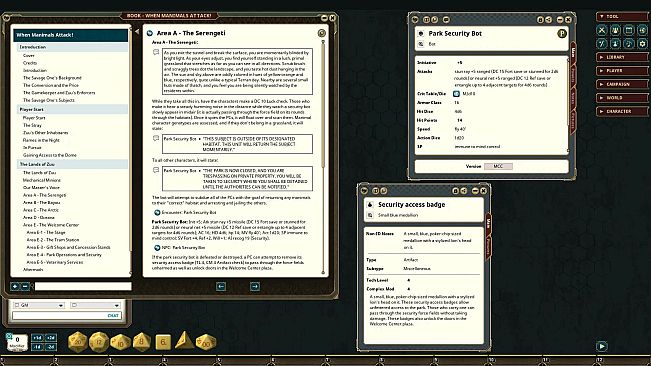This screenshot has height=366, width=651.
Task: Roll the d8 die
Action: point(142,342)
